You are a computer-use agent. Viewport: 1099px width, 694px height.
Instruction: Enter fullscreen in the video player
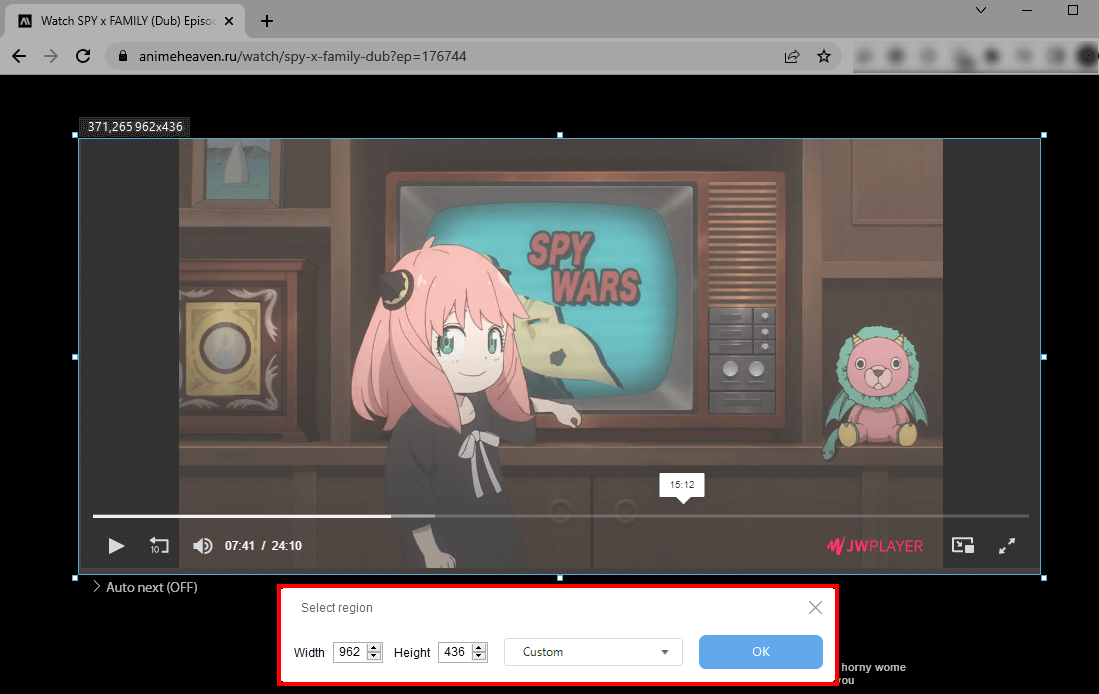pyautogui.click(x=1006, y=545)
